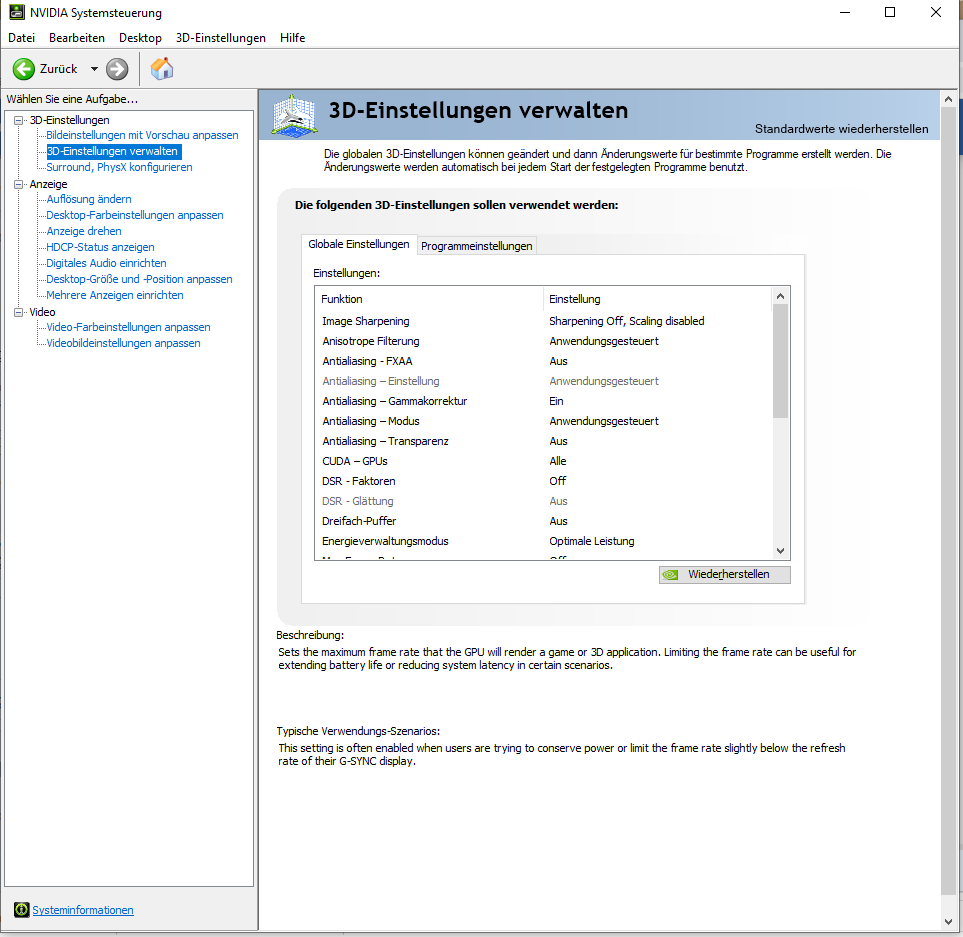Click the NVIDIA app icon in title bar

17,12
